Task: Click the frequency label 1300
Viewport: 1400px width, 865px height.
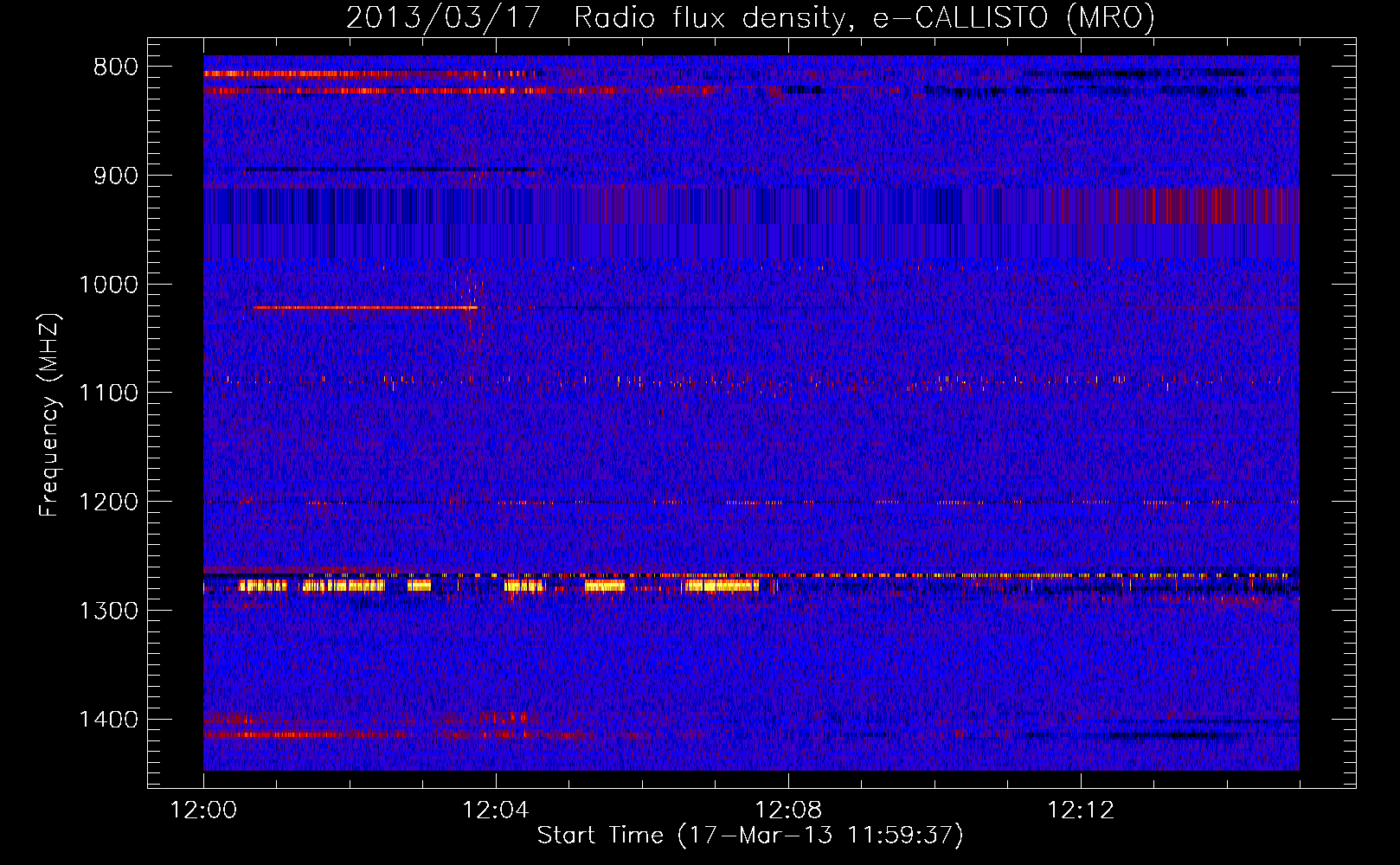Action: point(107,611)
